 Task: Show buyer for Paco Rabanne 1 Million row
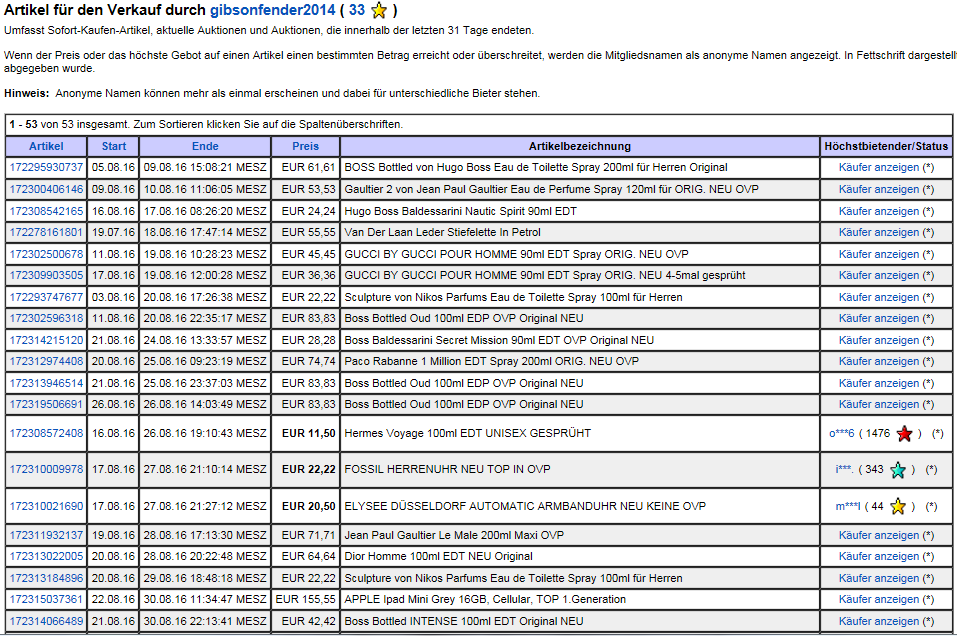tap(879, 361)
